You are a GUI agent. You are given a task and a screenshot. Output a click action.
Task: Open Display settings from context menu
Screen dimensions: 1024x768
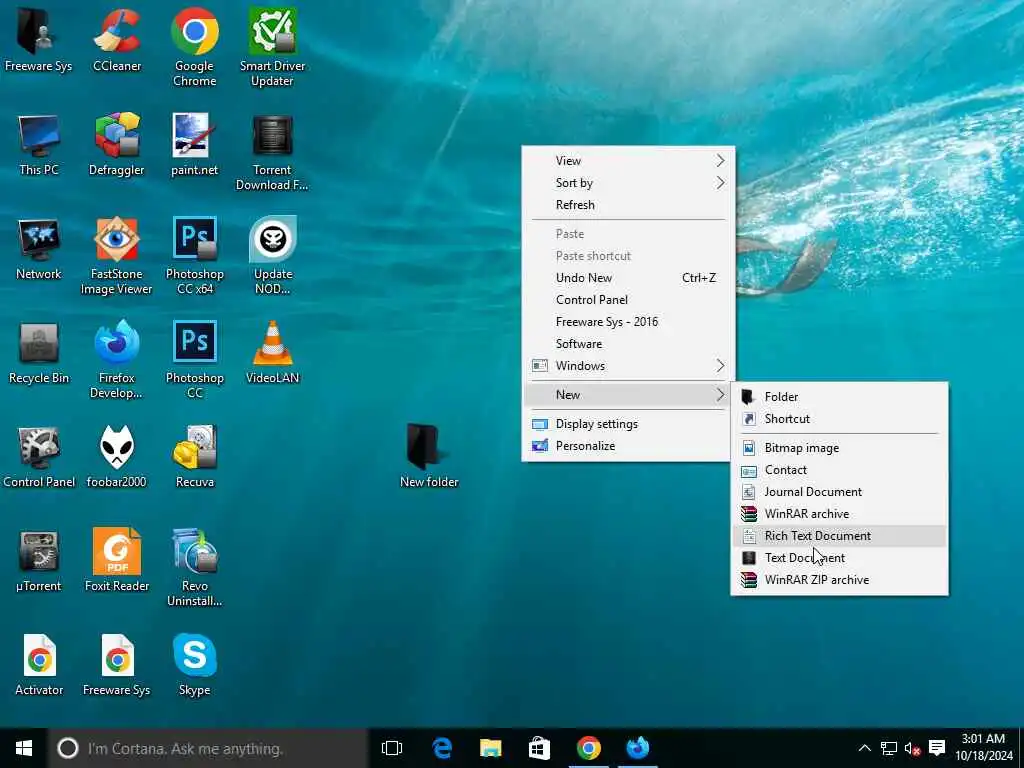pos(628,424)
